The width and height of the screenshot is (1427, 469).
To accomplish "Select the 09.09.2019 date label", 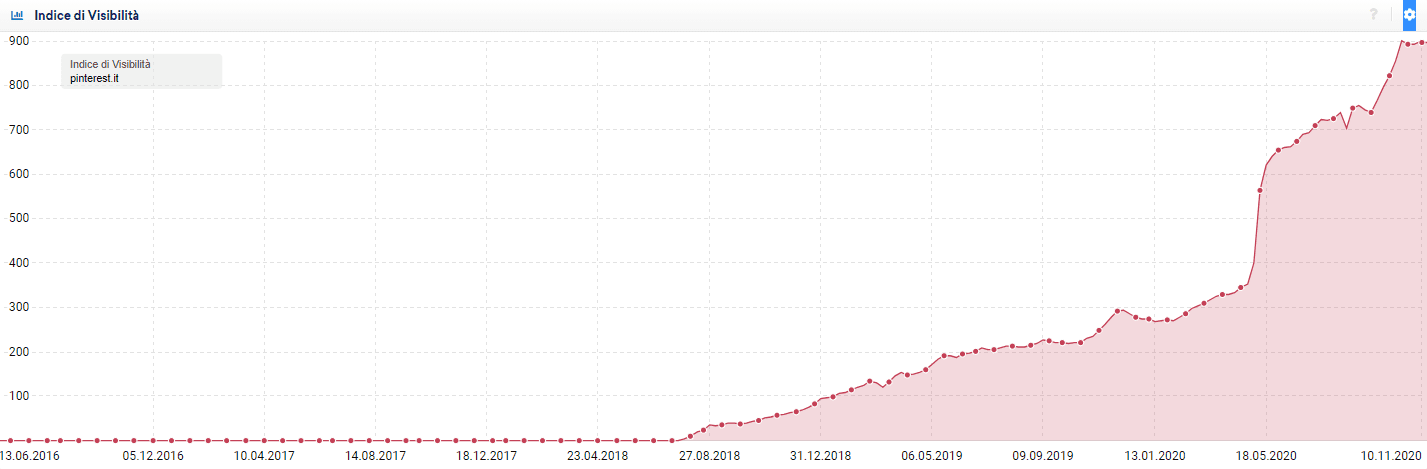I will point(1041,455).
